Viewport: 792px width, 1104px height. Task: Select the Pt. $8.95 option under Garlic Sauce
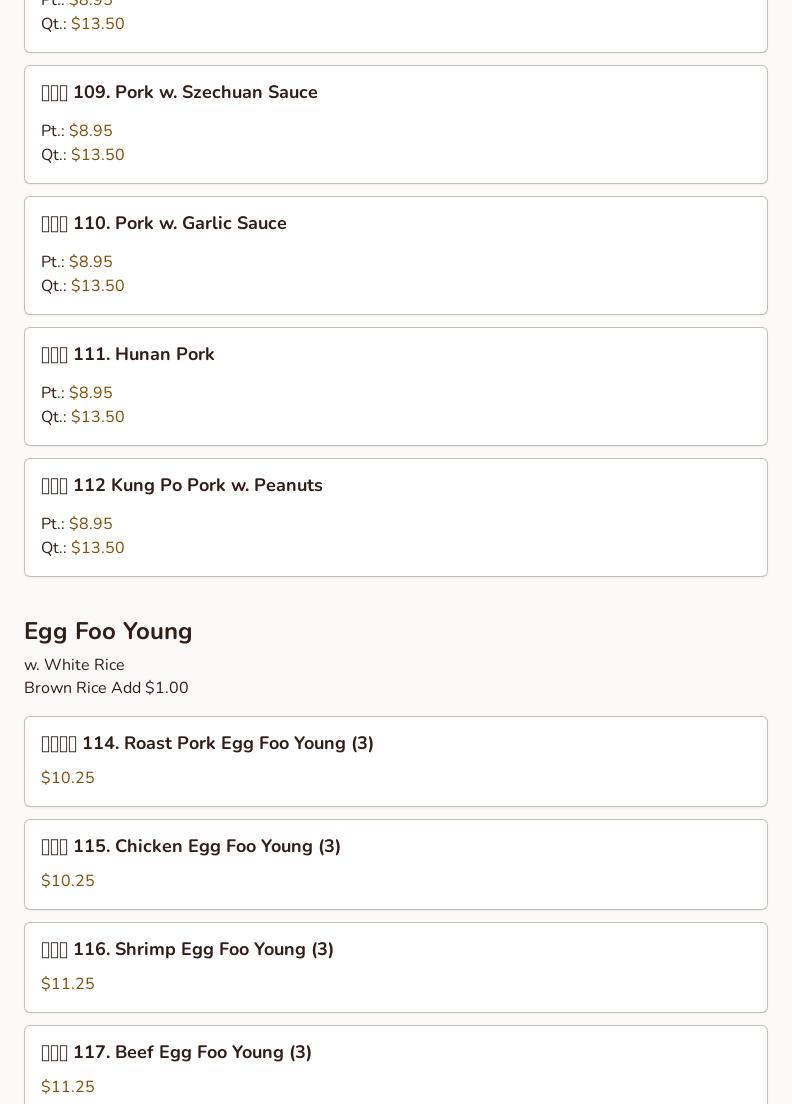(90, 262)
